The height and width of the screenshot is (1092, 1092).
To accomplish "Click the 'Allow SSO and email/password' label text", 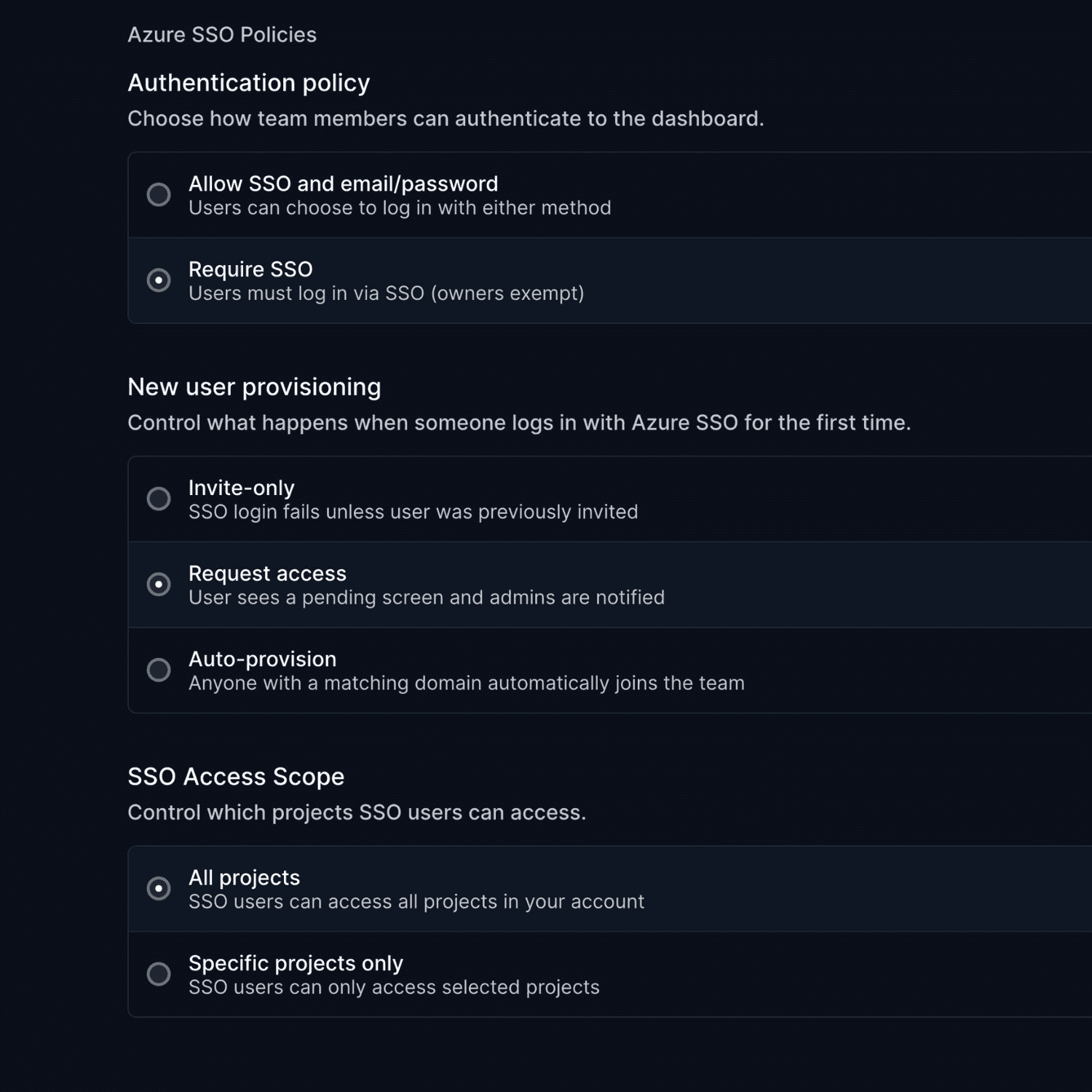I will 343,183.
